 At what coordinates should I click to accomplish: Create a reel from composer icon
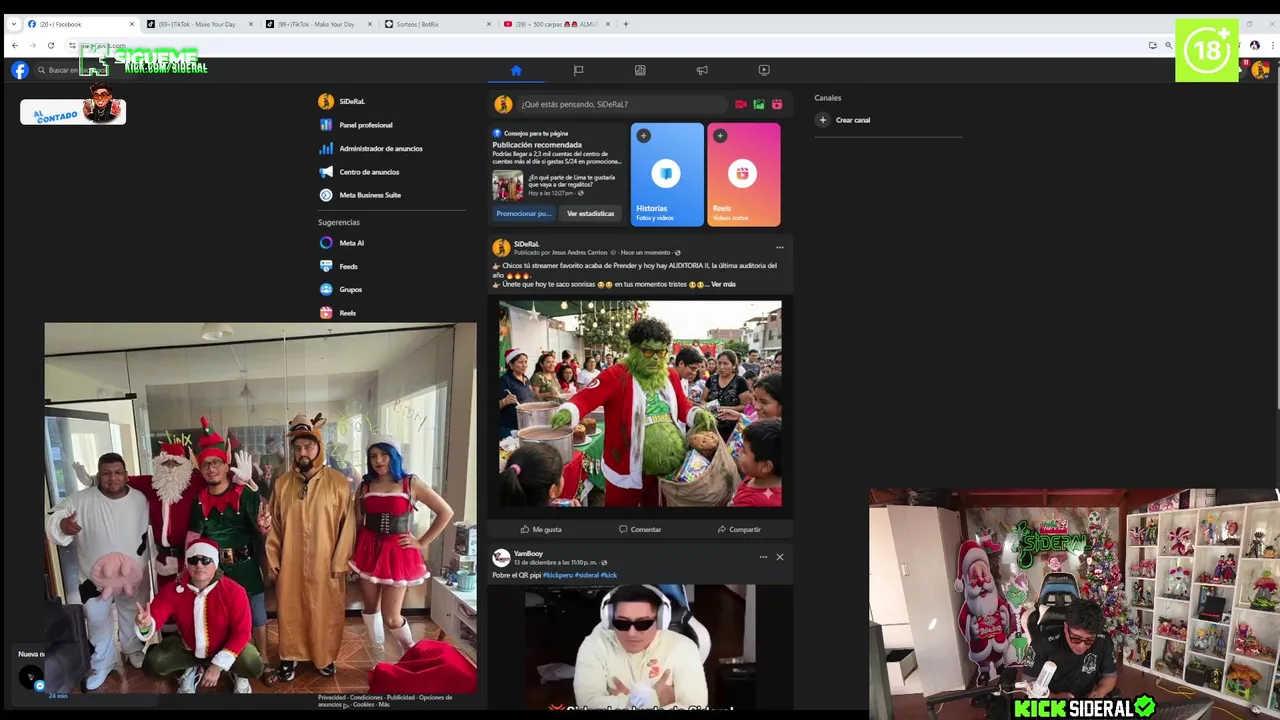777,104
